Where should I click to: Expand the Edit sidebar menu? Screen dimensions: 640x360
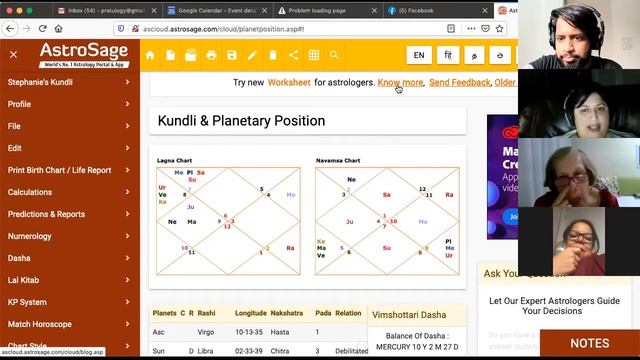click(x=70, y=148)
